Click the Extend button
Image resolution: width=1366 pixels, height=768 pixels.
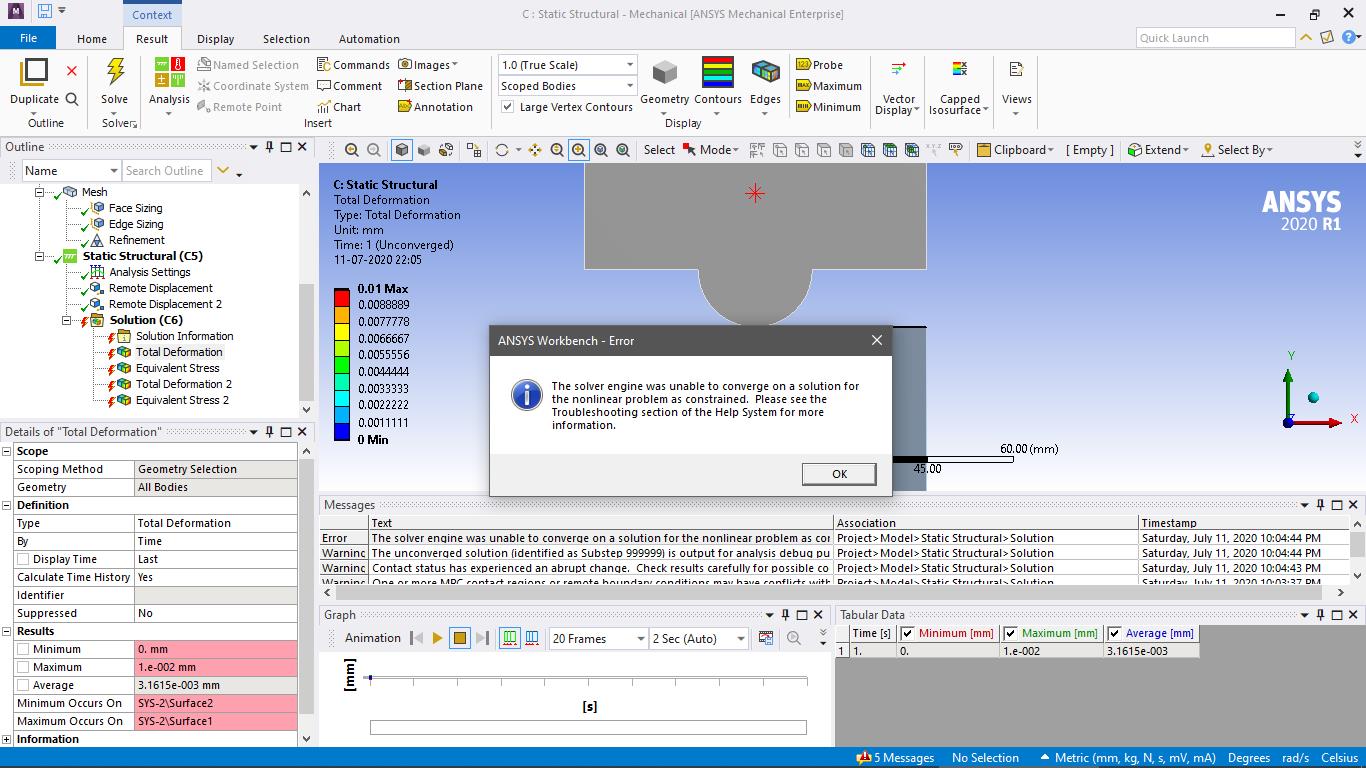[1158, 150]
